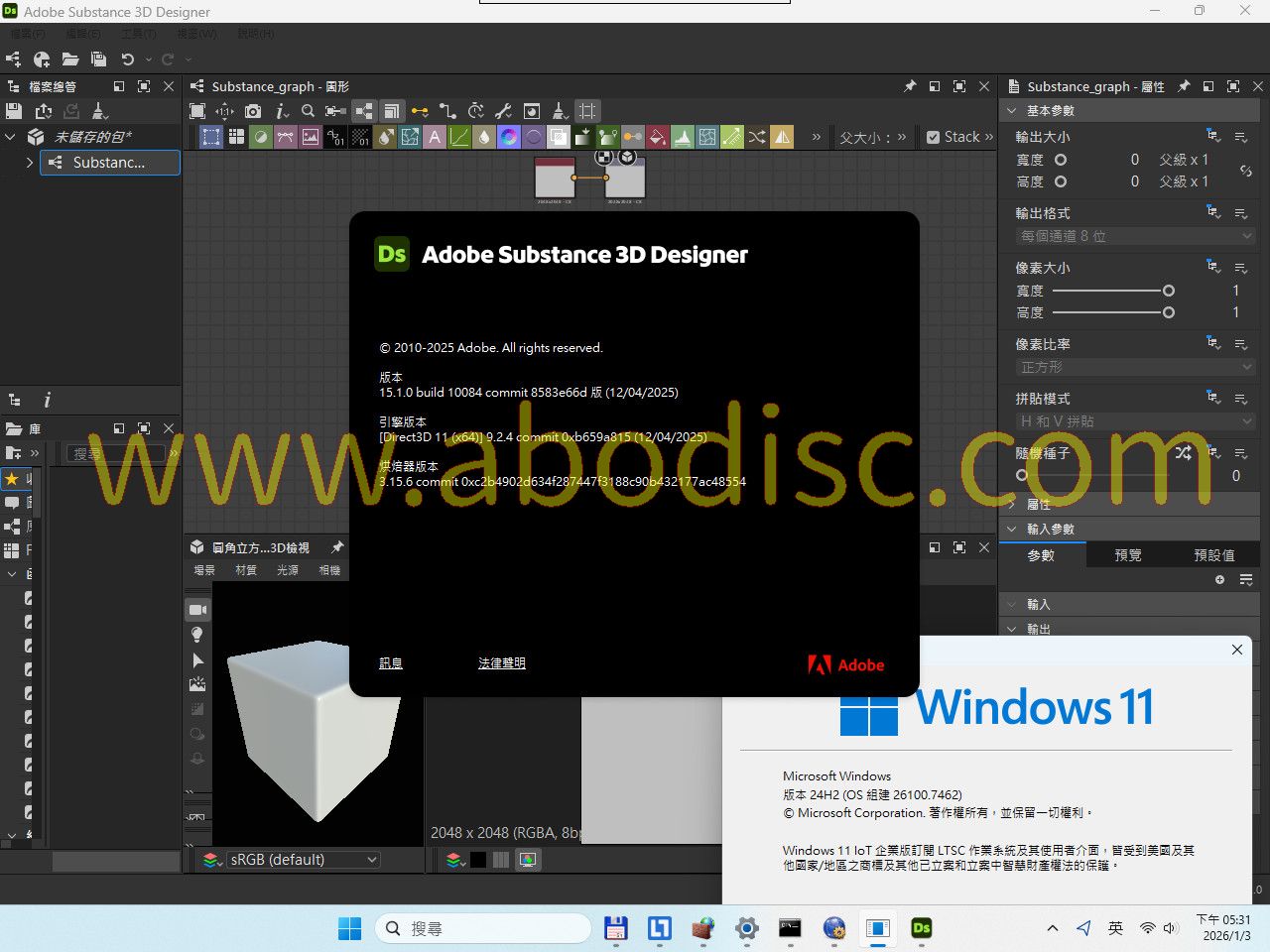This screenshot has width=1270, height=952.
Task: Toggle the width/height link icon in output size
Action: 1245,171
